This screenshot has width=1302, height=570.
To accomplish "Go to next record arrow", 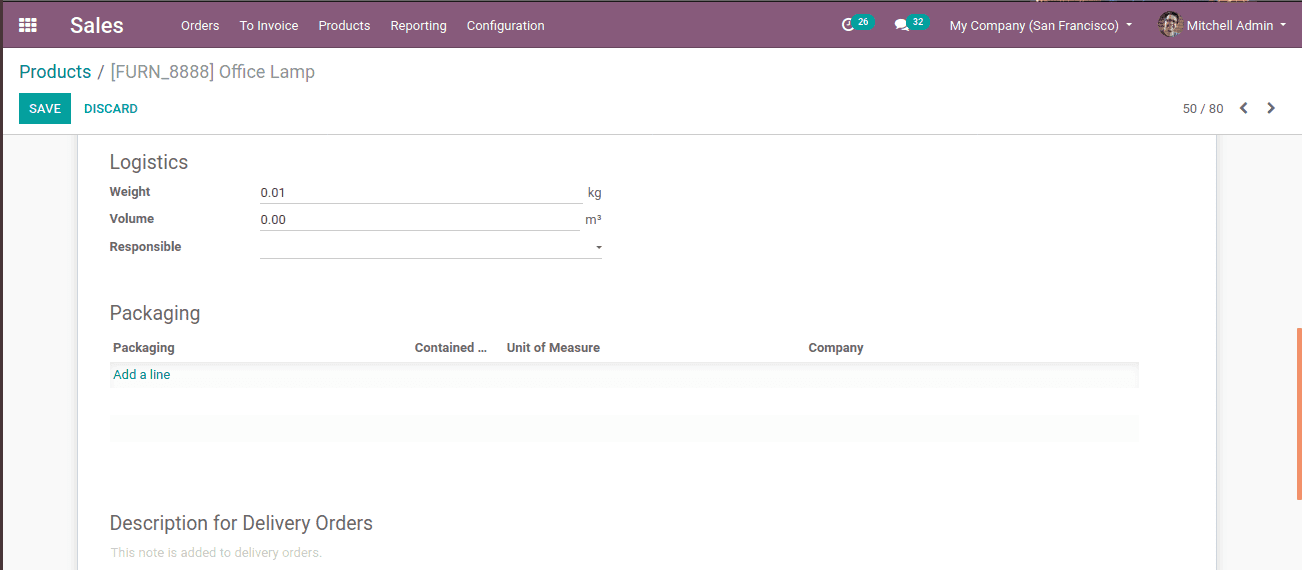I will point(1271,108).
